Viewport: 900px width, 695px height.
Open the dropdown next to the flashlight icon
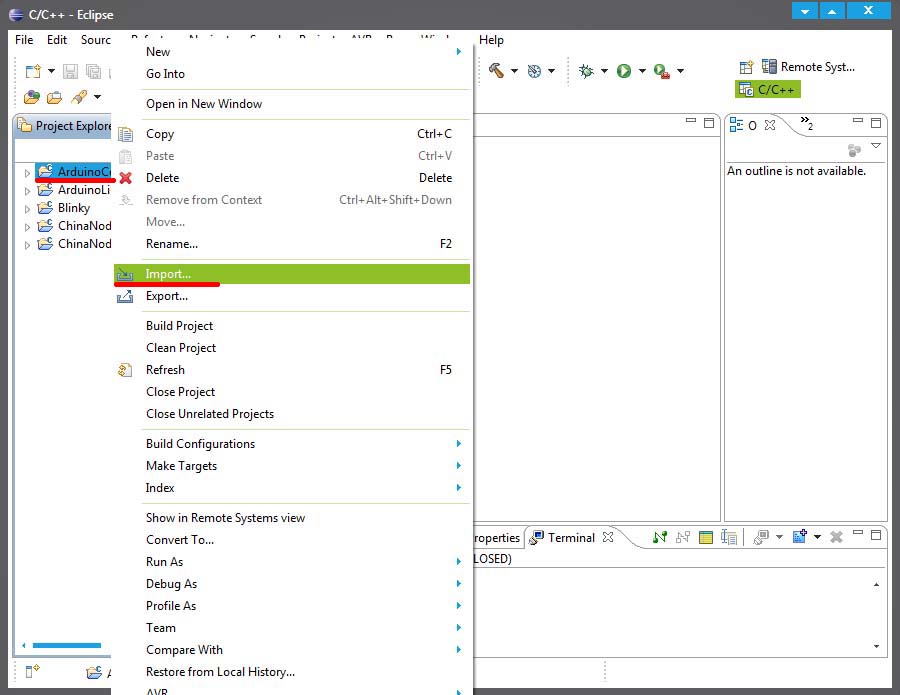pos(98,96)
